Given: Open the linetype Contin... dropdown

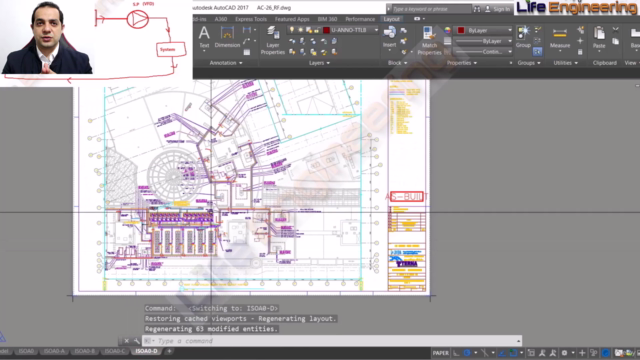Looking at the screenshot, I should (509, 52).
